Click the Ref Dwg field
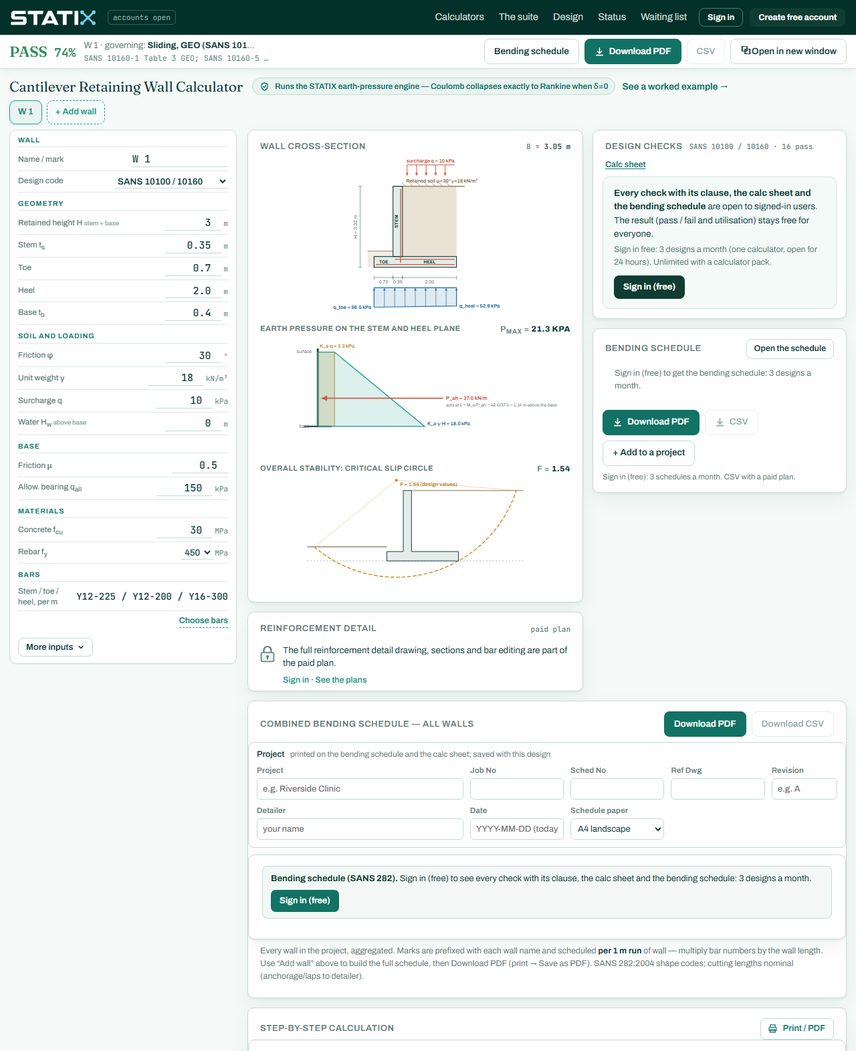 [717, 789]
